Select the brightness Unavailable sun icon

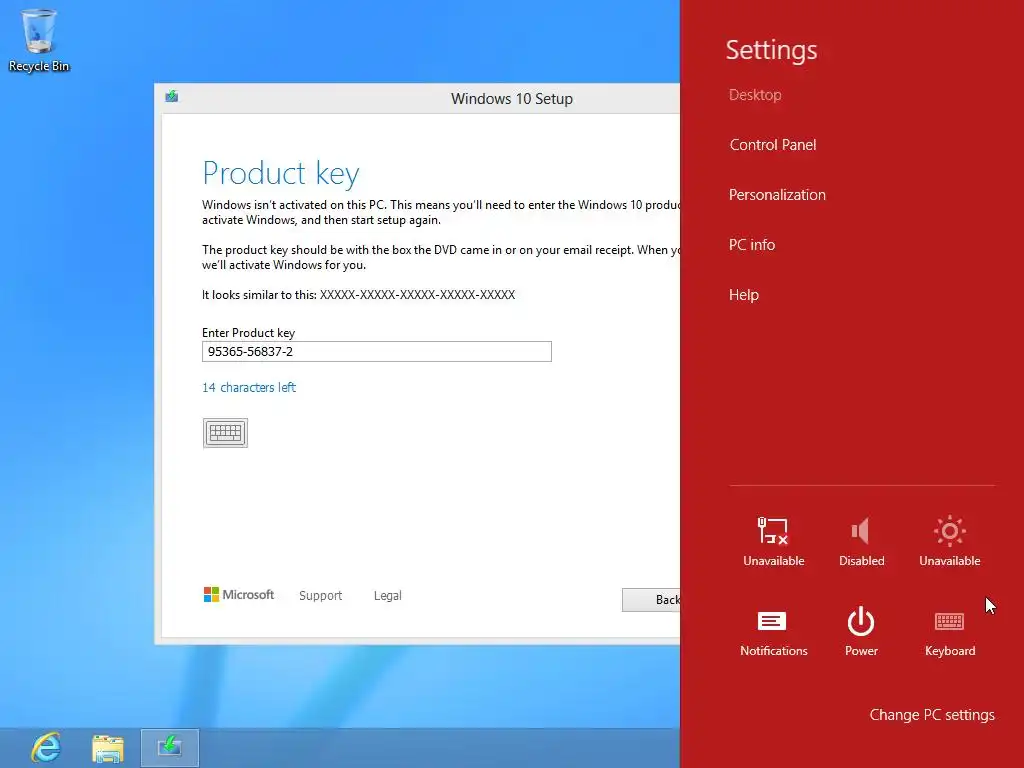pos(950,541)
